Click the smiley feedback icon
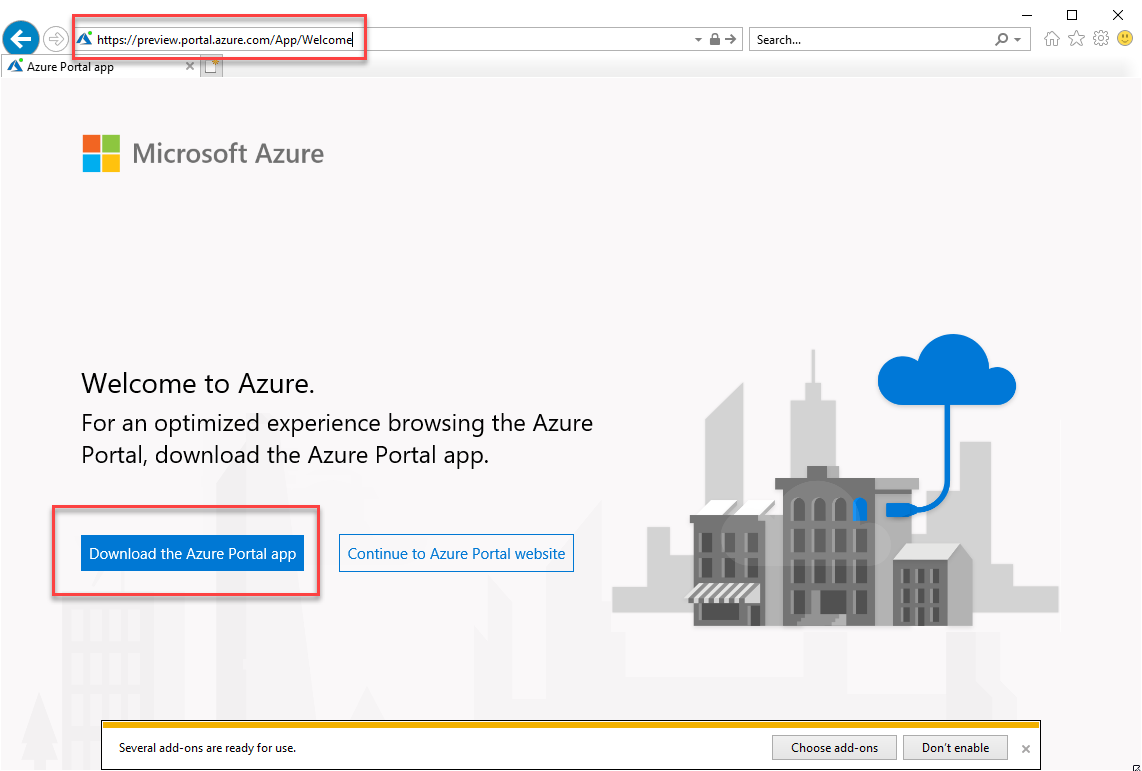Image resolution: width=1142 pixels, height=771 pixels. pos(1125,39)
